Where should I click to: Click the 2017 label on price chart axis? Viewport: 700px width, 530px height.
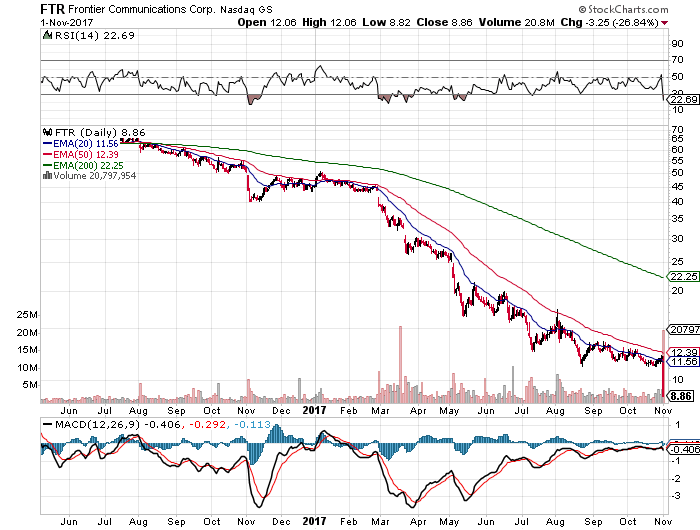314,410
